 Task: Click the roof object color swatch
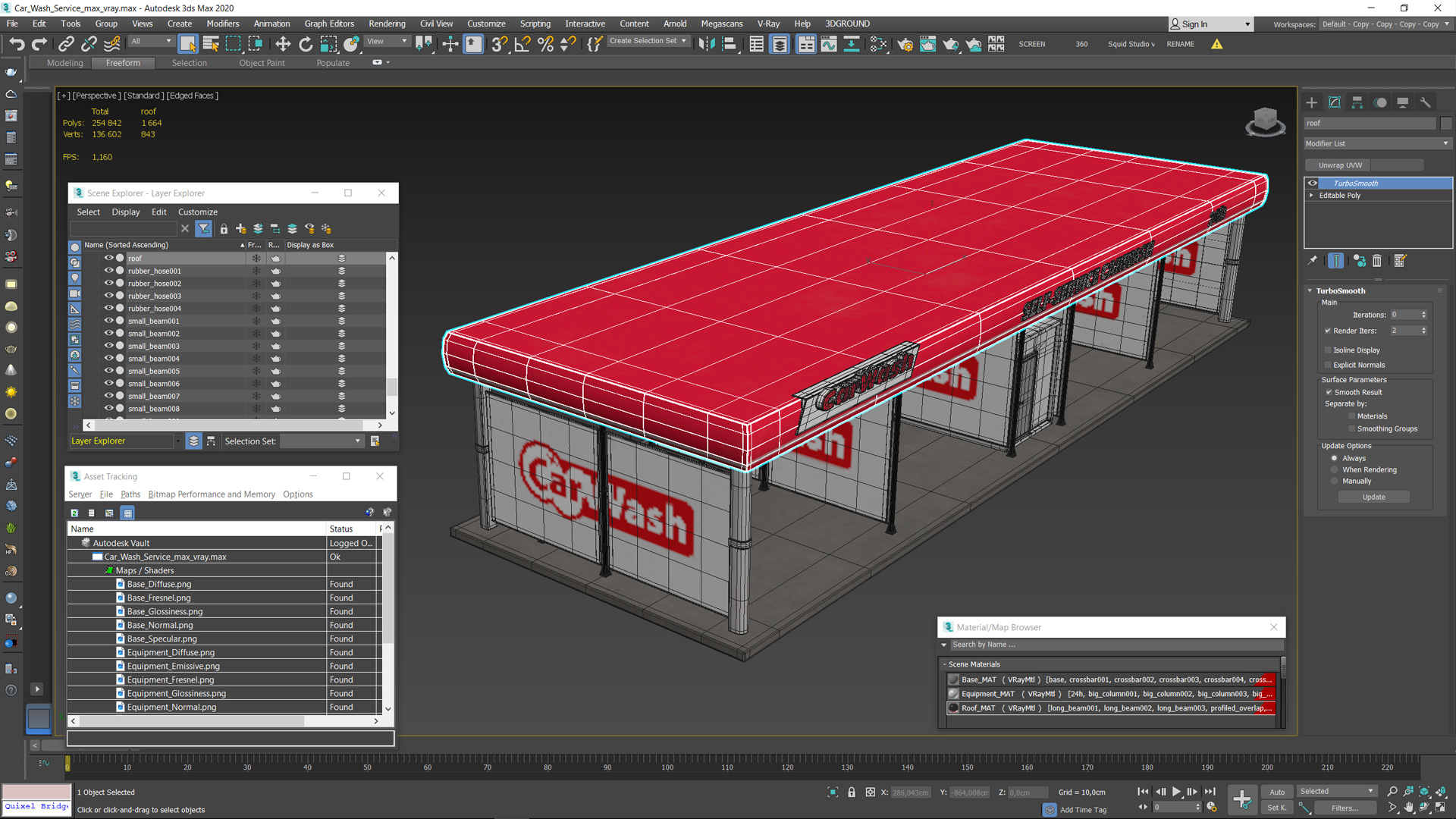coord(1446,124)
